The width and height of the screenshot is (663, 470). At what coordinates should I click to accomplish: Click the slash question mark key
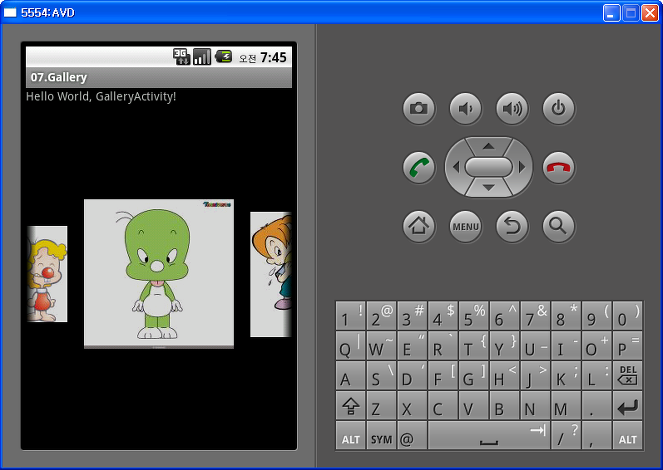(566, 435)
